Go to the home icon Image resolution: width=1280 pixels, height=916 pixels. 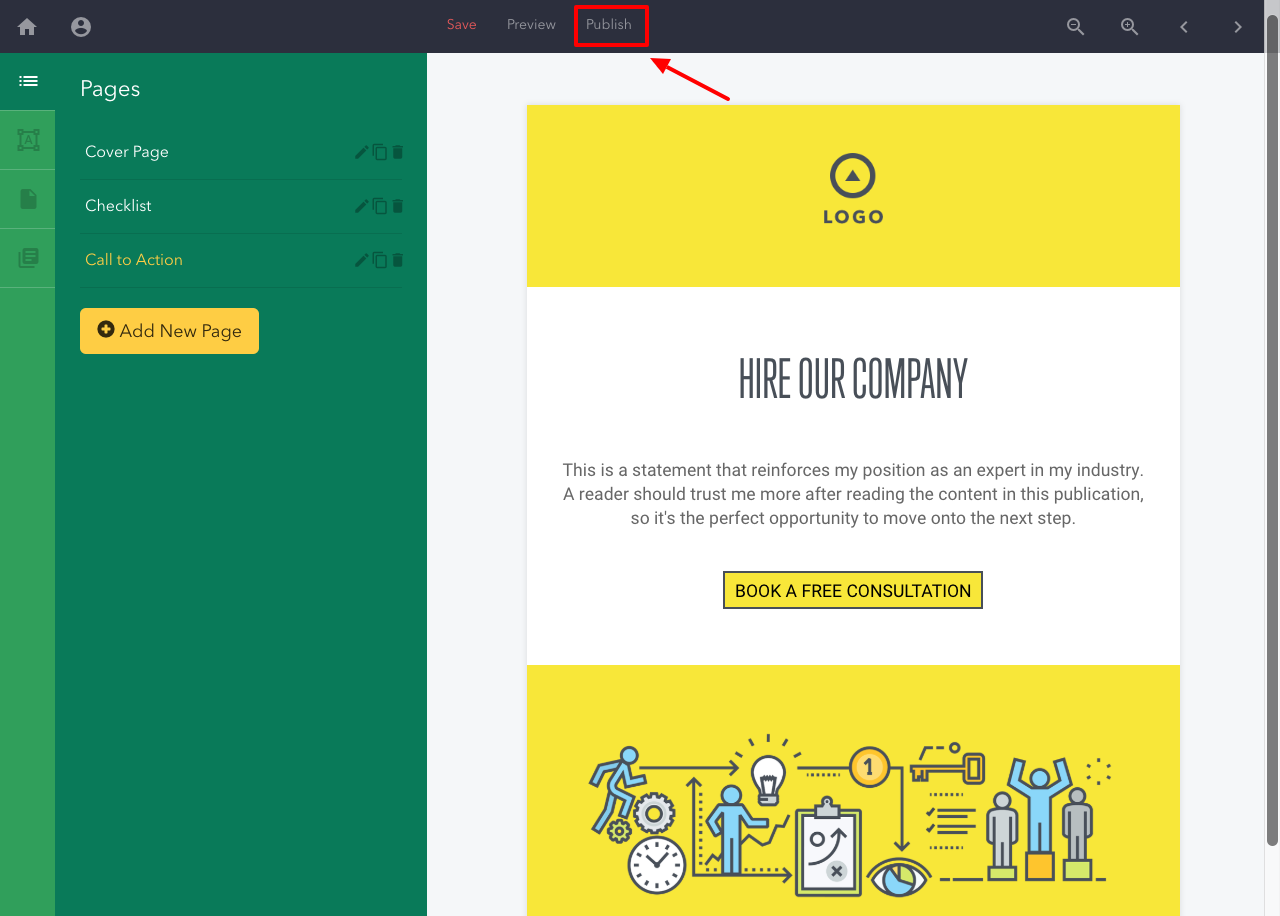27,27
